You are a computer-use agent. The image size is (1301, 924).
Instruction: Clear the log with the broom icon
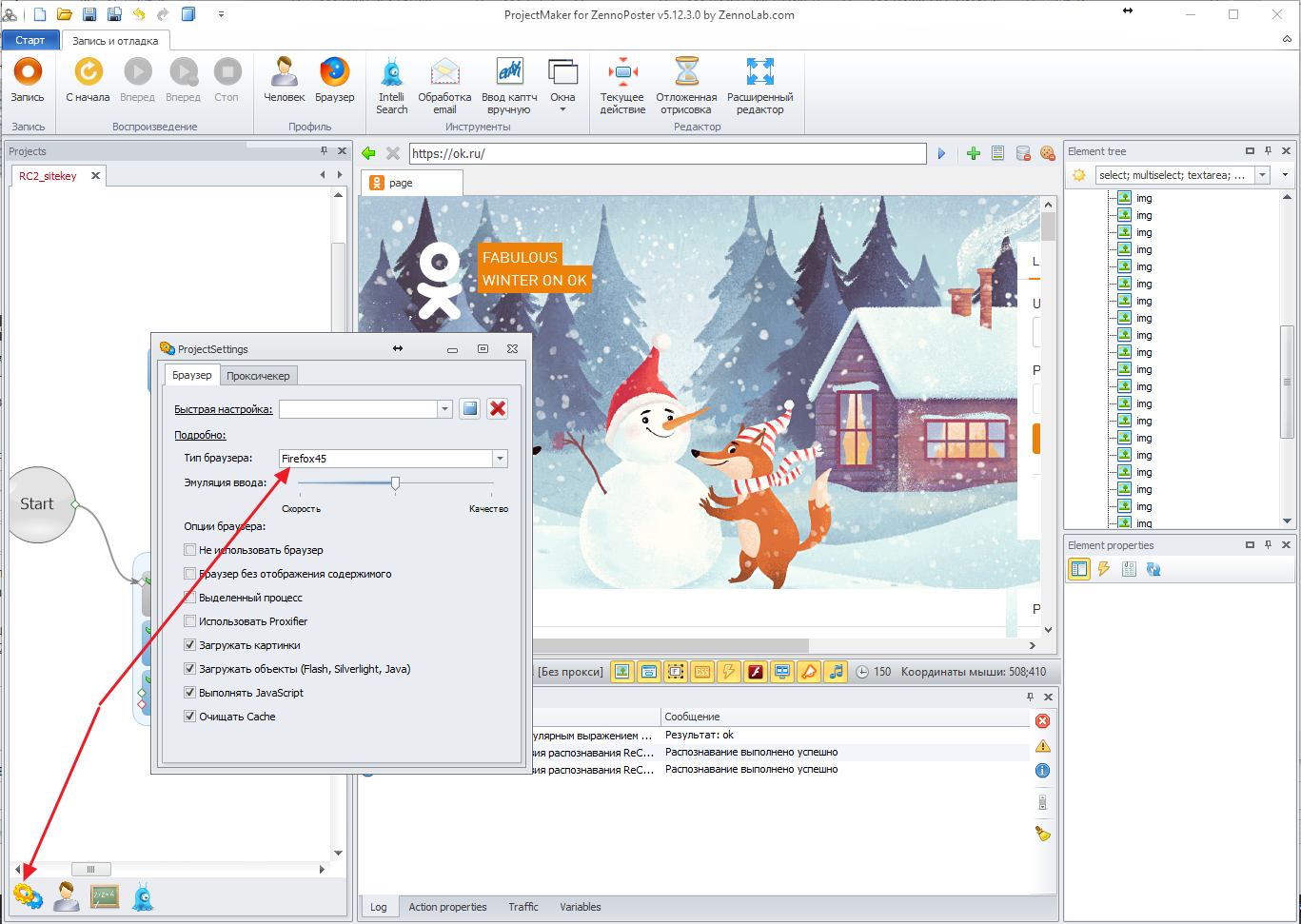pos(1043,834)
